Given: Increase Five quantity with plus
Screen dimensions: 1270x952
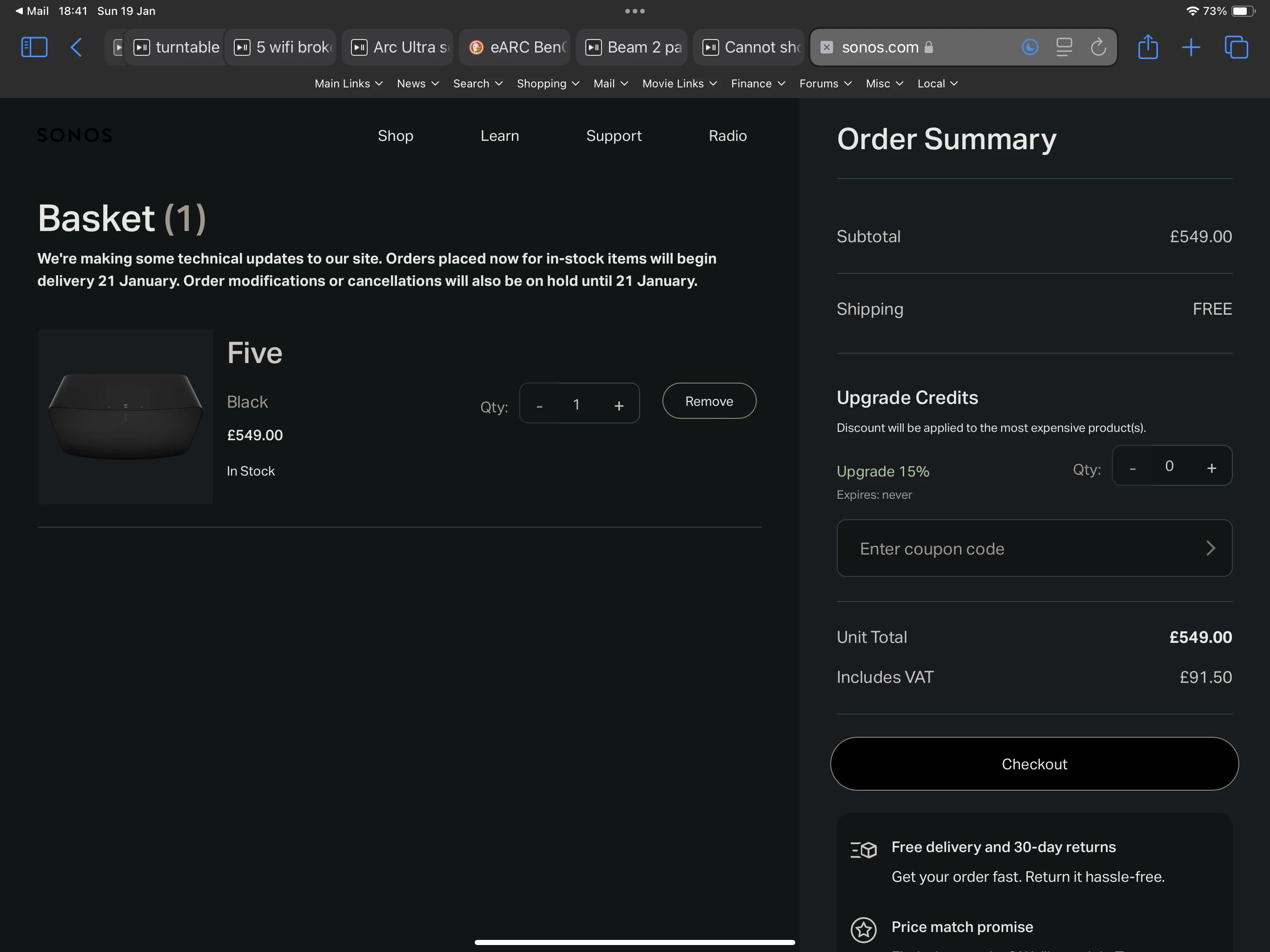Looking at the screenshot, I should (x=618, y=406).
